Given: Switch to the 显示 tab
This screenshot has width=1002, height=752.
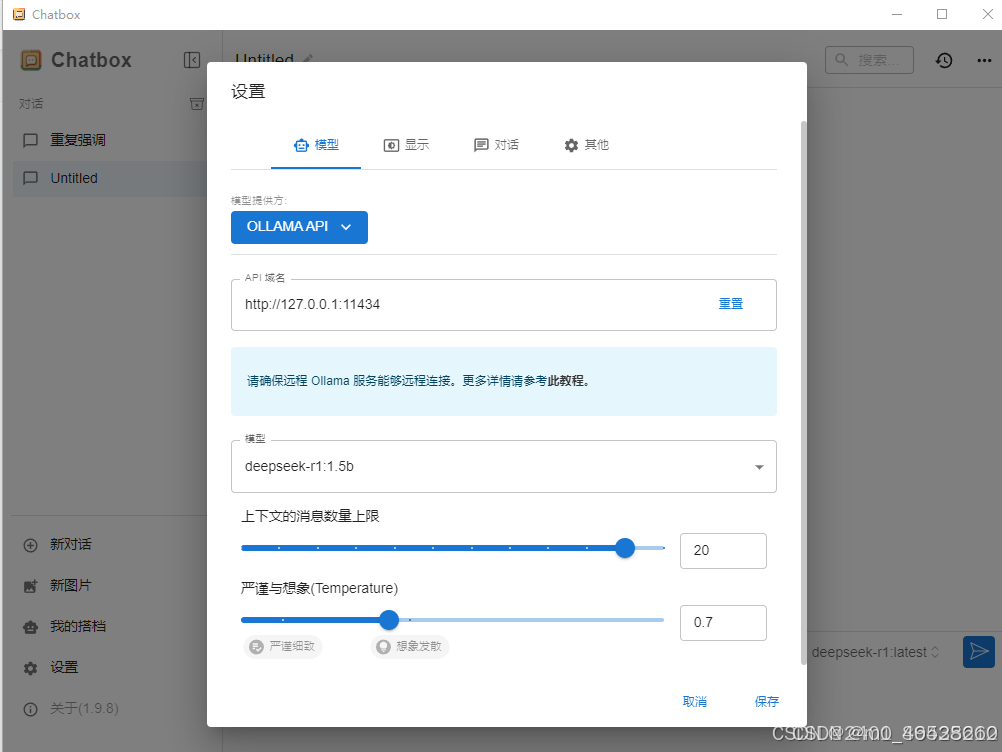Looking at the screenshot, I should 406,145.
